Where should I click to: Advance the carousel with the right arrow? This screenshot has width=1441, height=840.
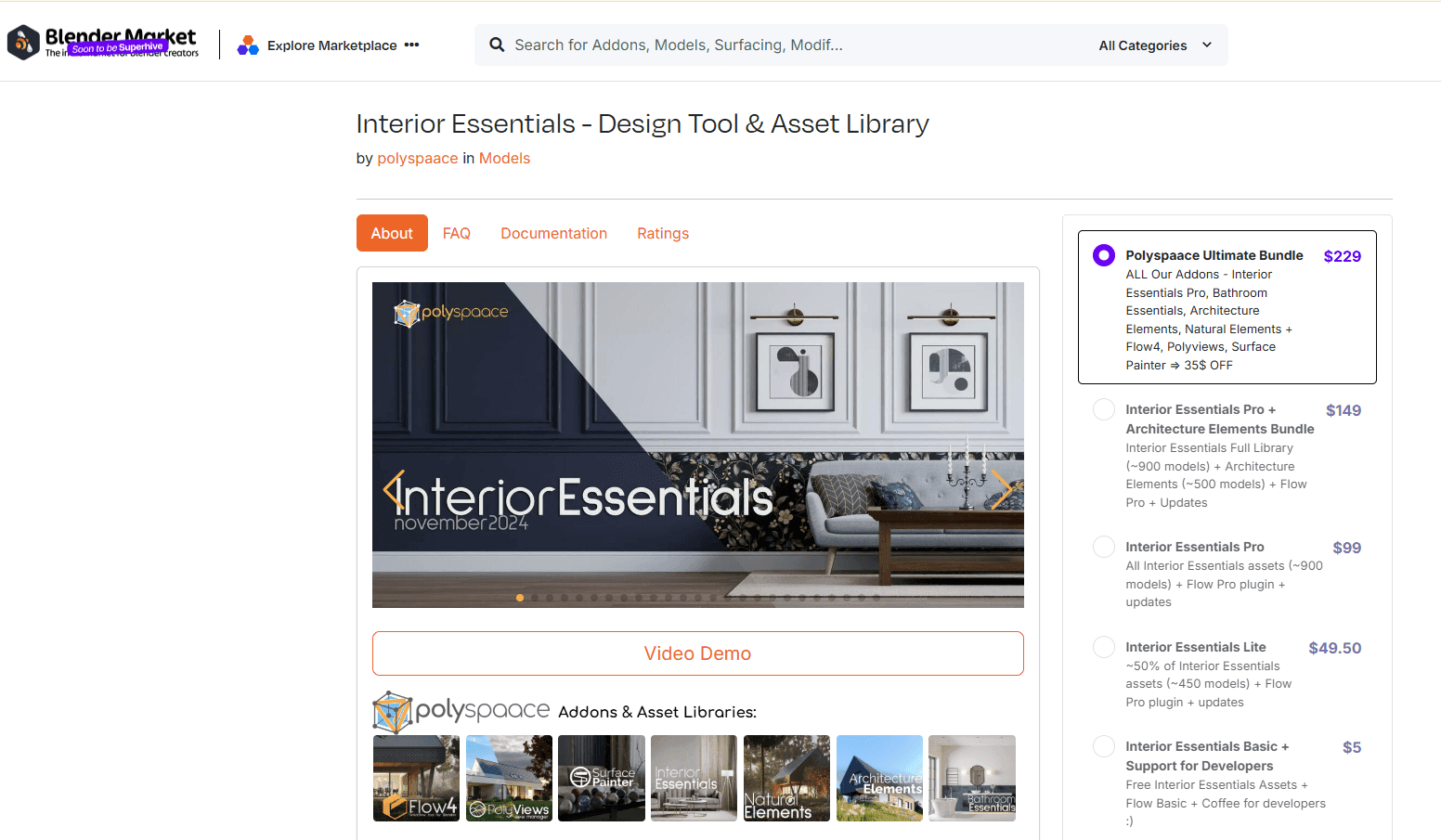(1003, 489)
